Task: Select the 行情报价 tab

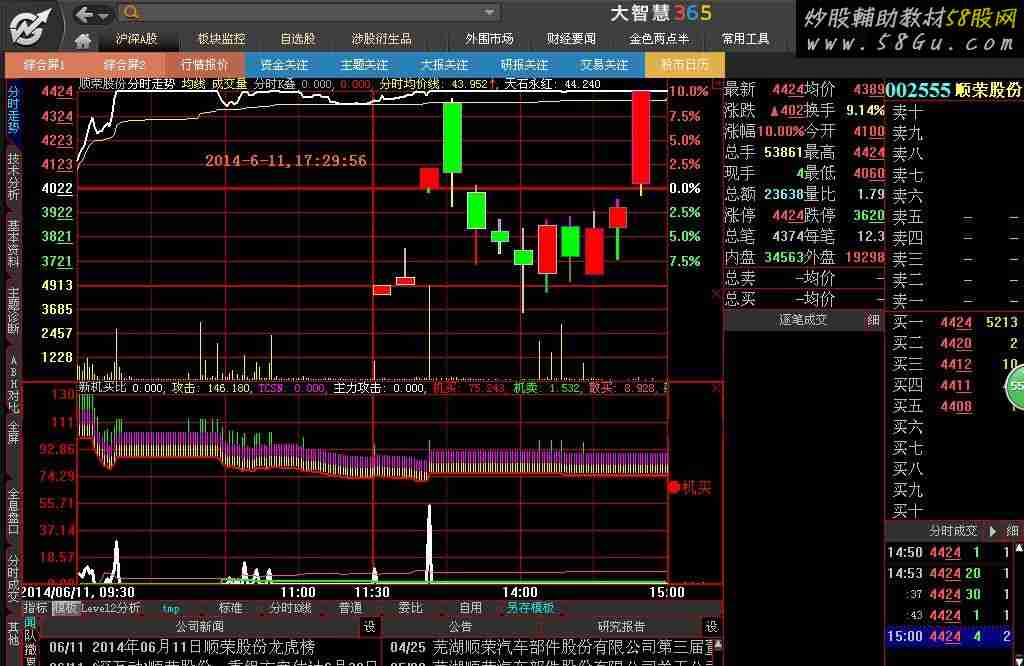Action: pyautogui.click(x=204, y=65)
